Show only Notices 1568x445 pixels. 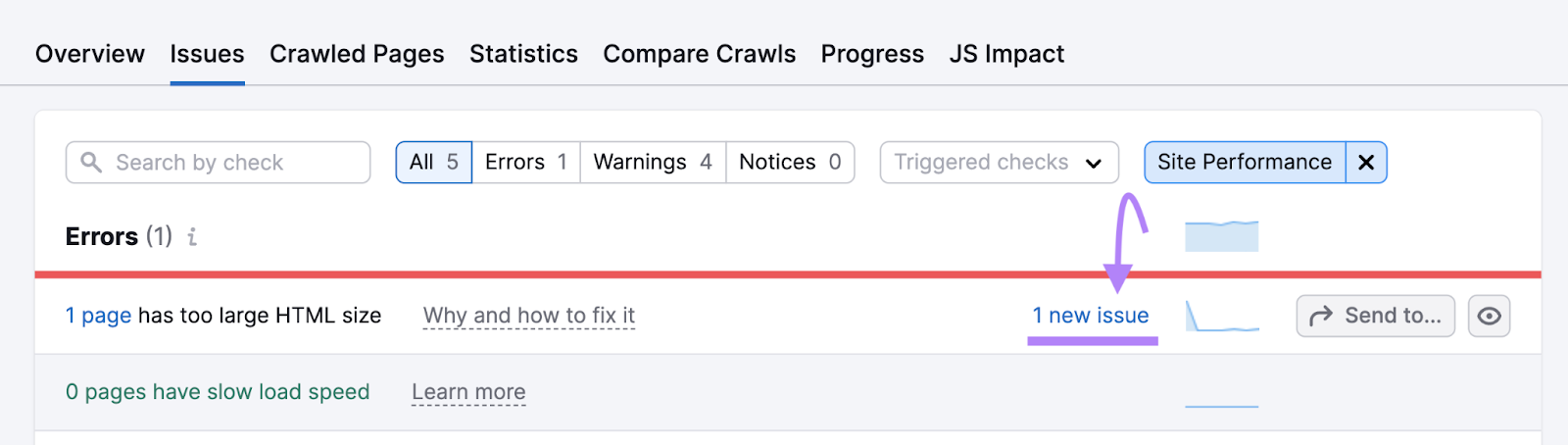(790, 163)
